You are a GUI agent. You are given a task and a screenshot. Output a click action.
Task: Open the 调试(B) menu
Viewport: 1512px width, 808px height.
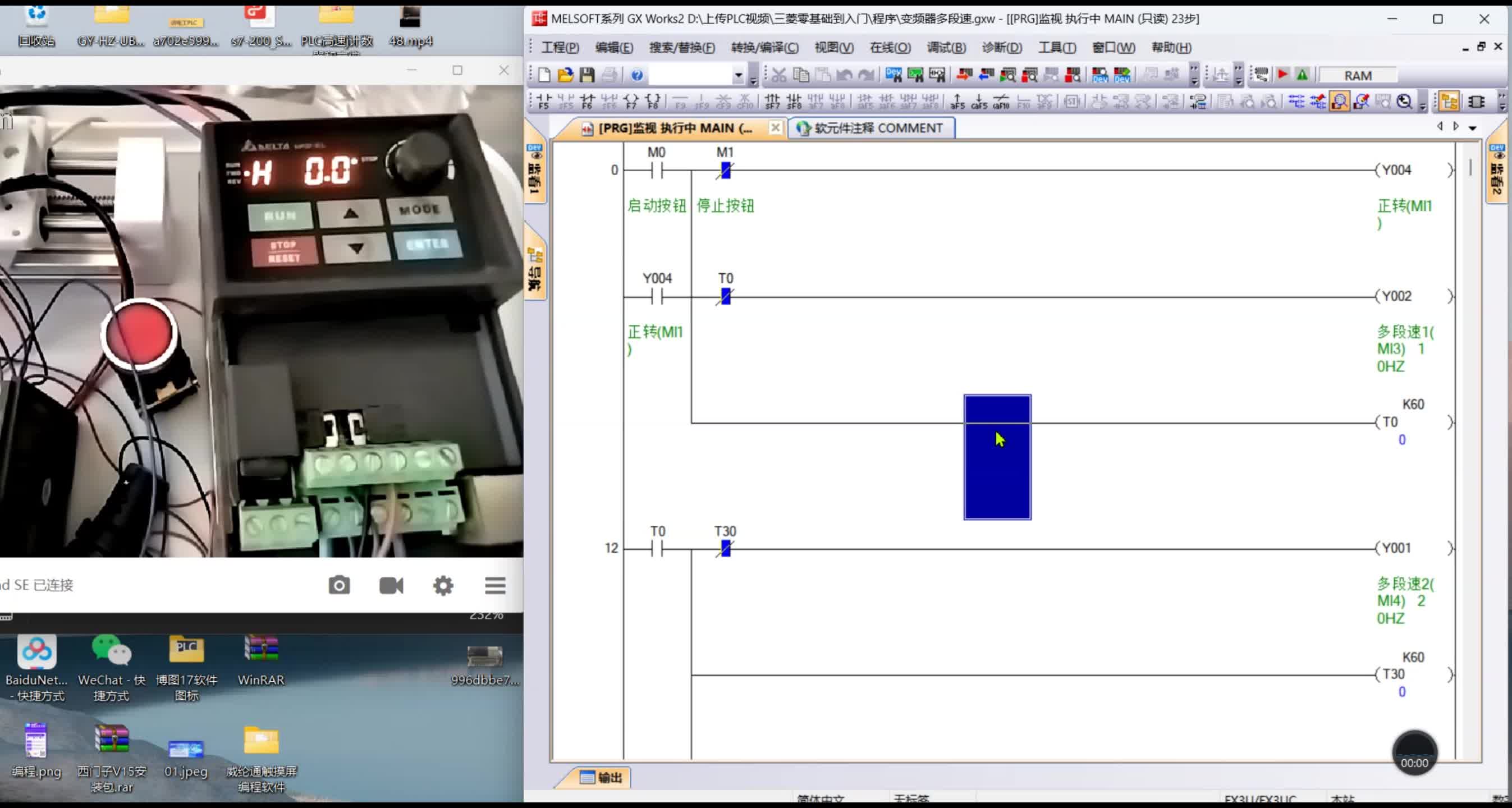[x=946, y=48]
